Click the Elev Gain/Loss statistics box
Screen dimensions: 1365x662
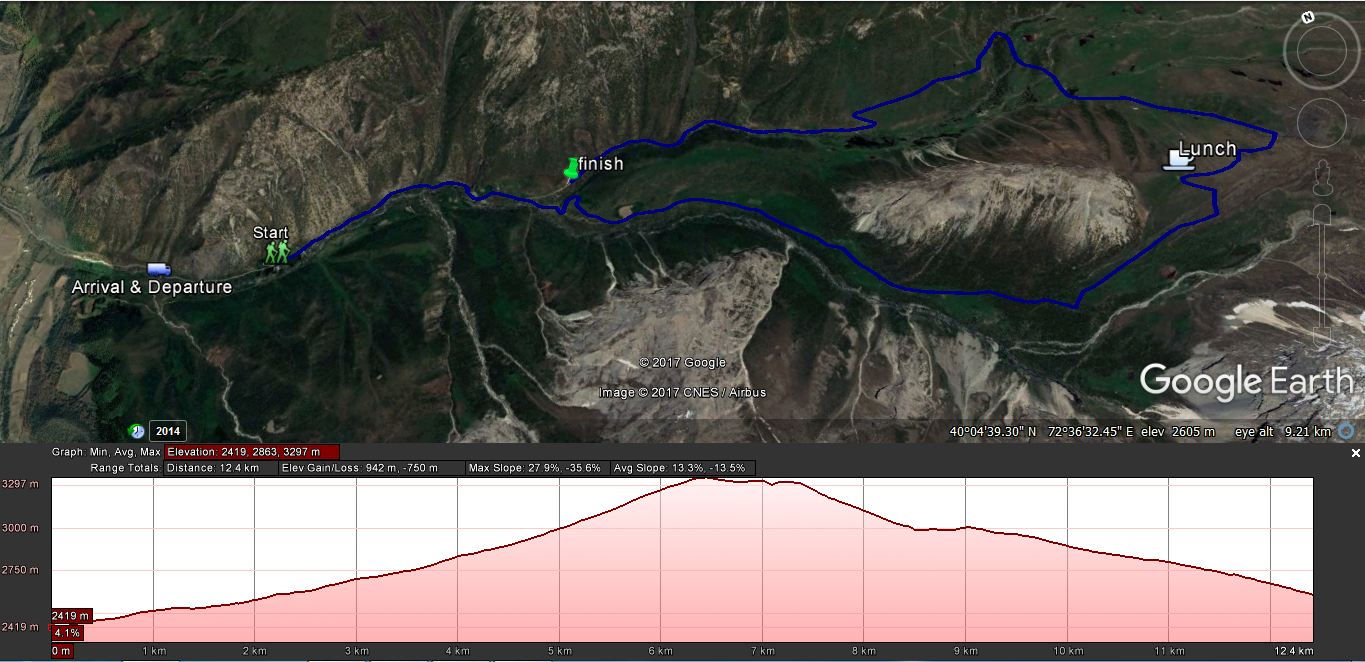click(x=372, y=468)
